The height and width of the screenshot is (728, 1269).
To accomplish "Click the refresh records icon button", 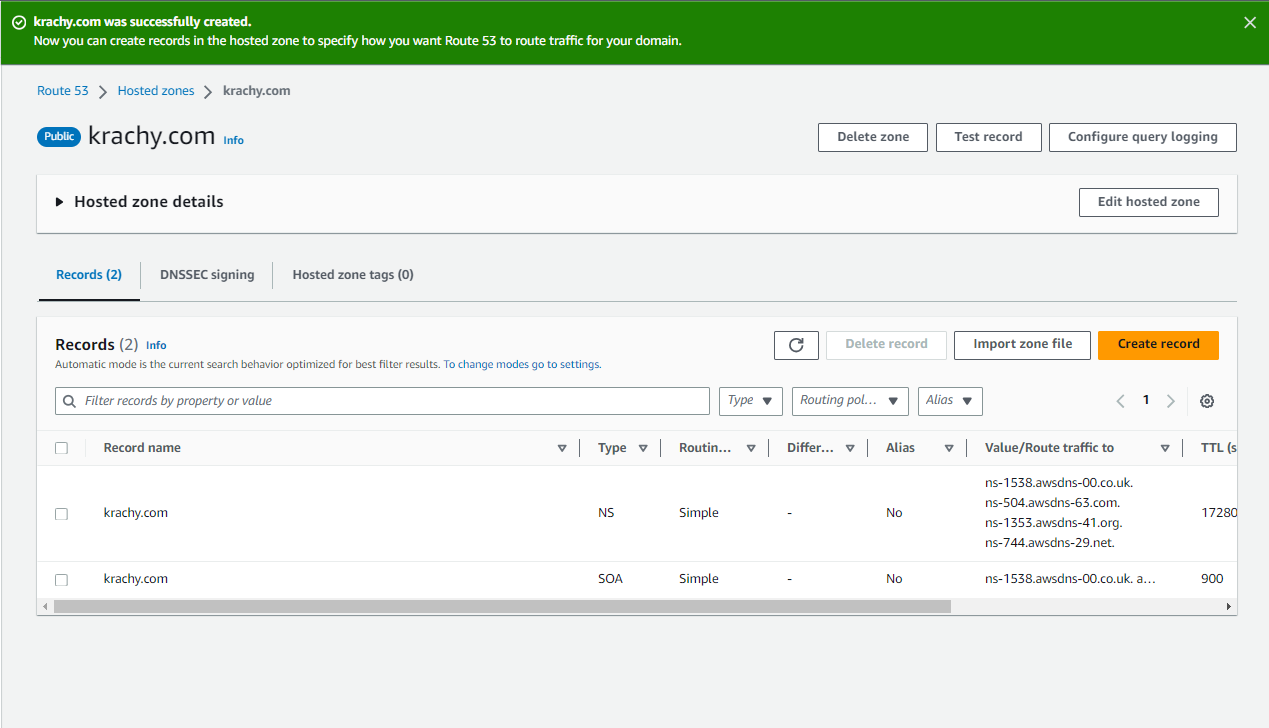I will click(796, 345).
